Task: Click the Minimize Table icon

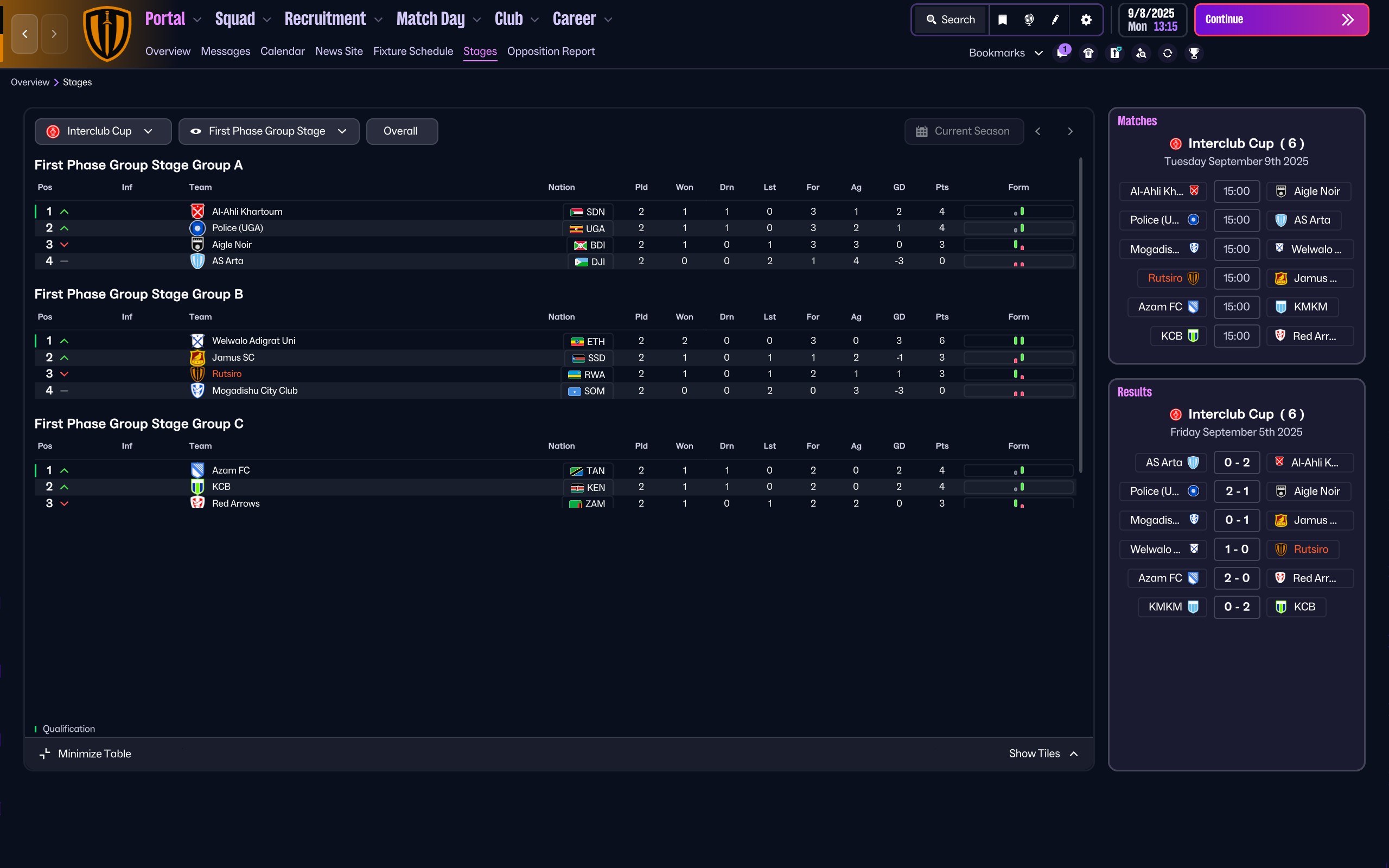Action: pos(45,754)
